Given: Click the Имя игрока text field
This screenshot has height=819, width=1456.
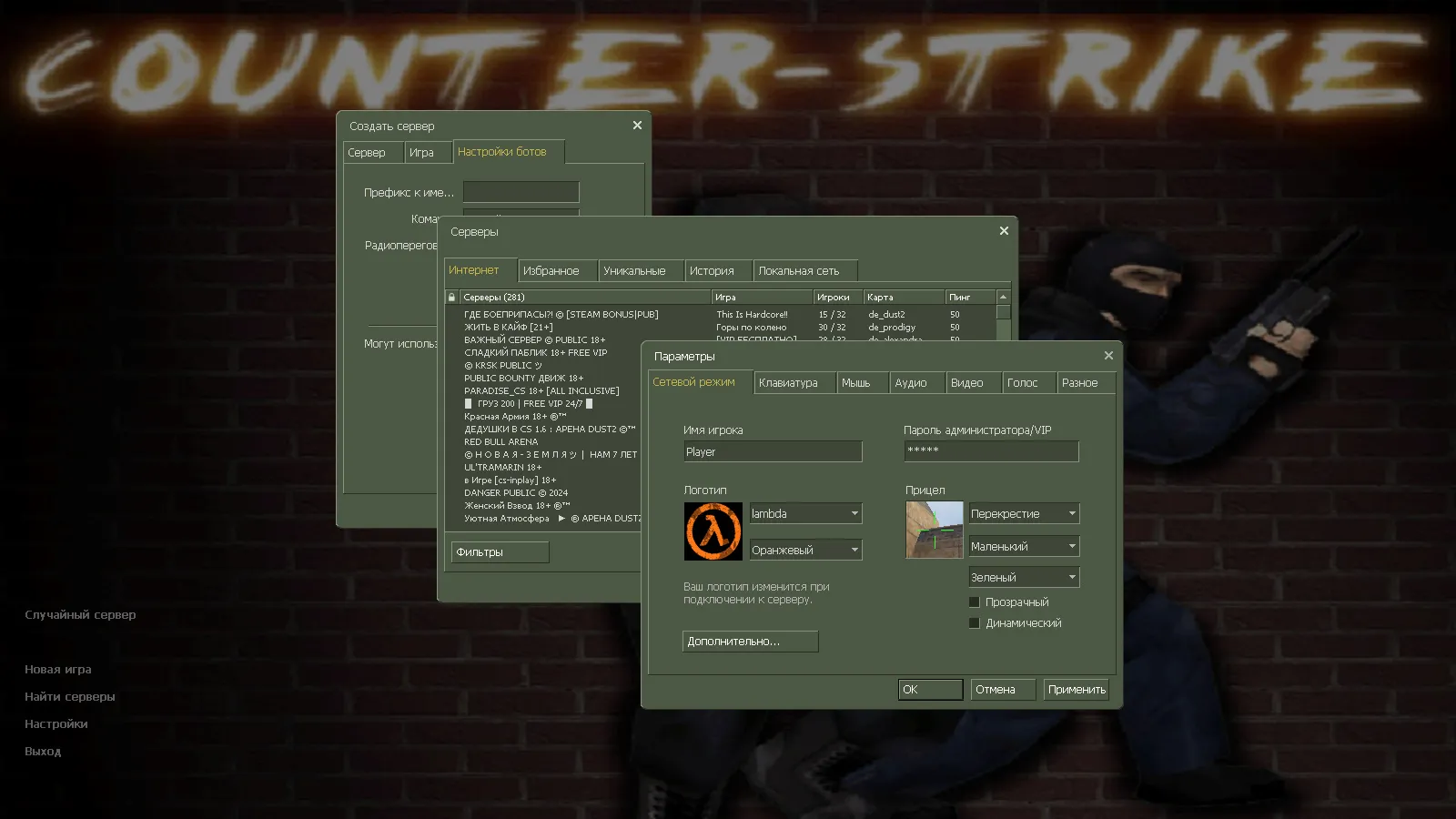Looking at the screenshot, I should click(x=772, y=451).
